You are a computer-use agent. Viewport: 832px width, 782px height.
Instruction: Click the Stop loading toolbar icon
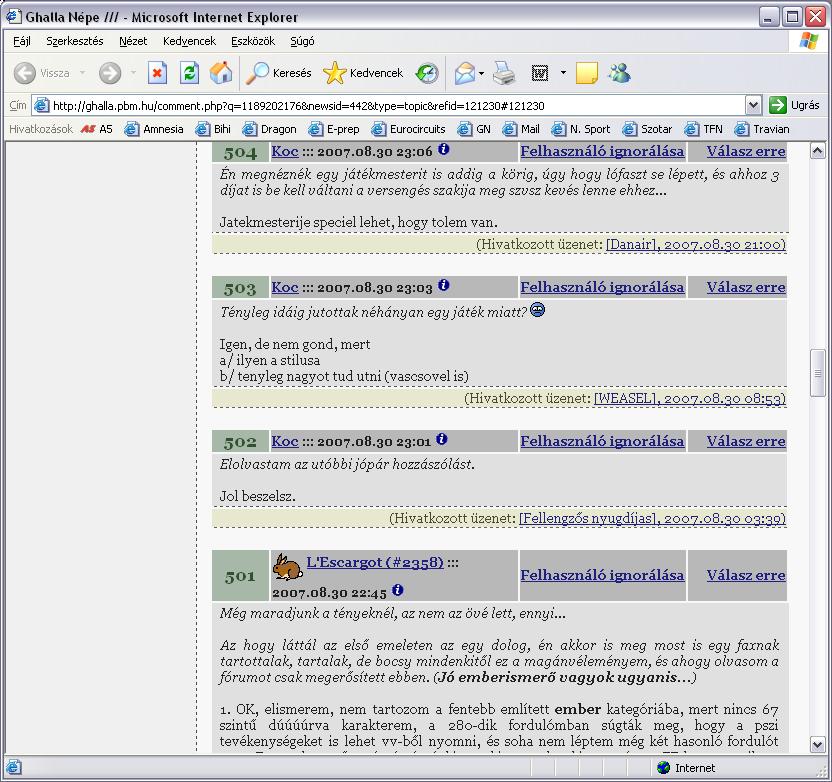tap(157, 73)
